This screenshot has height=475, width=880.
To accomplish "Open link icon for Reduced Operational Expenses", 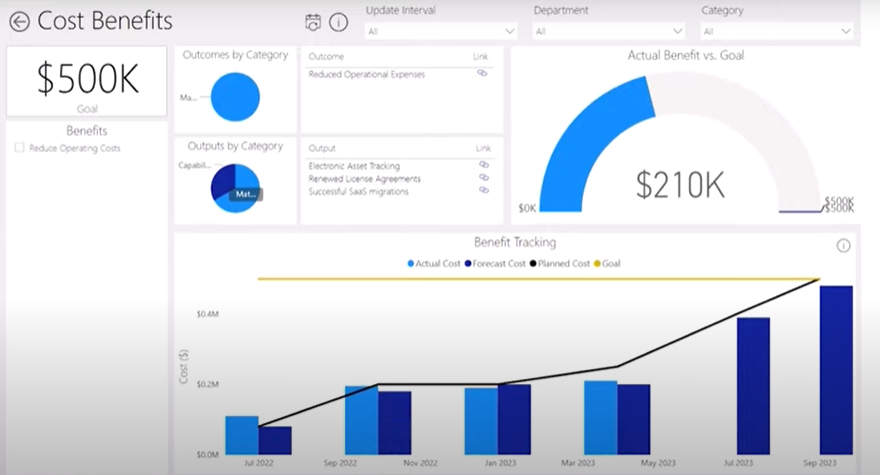I will [482, 73].
